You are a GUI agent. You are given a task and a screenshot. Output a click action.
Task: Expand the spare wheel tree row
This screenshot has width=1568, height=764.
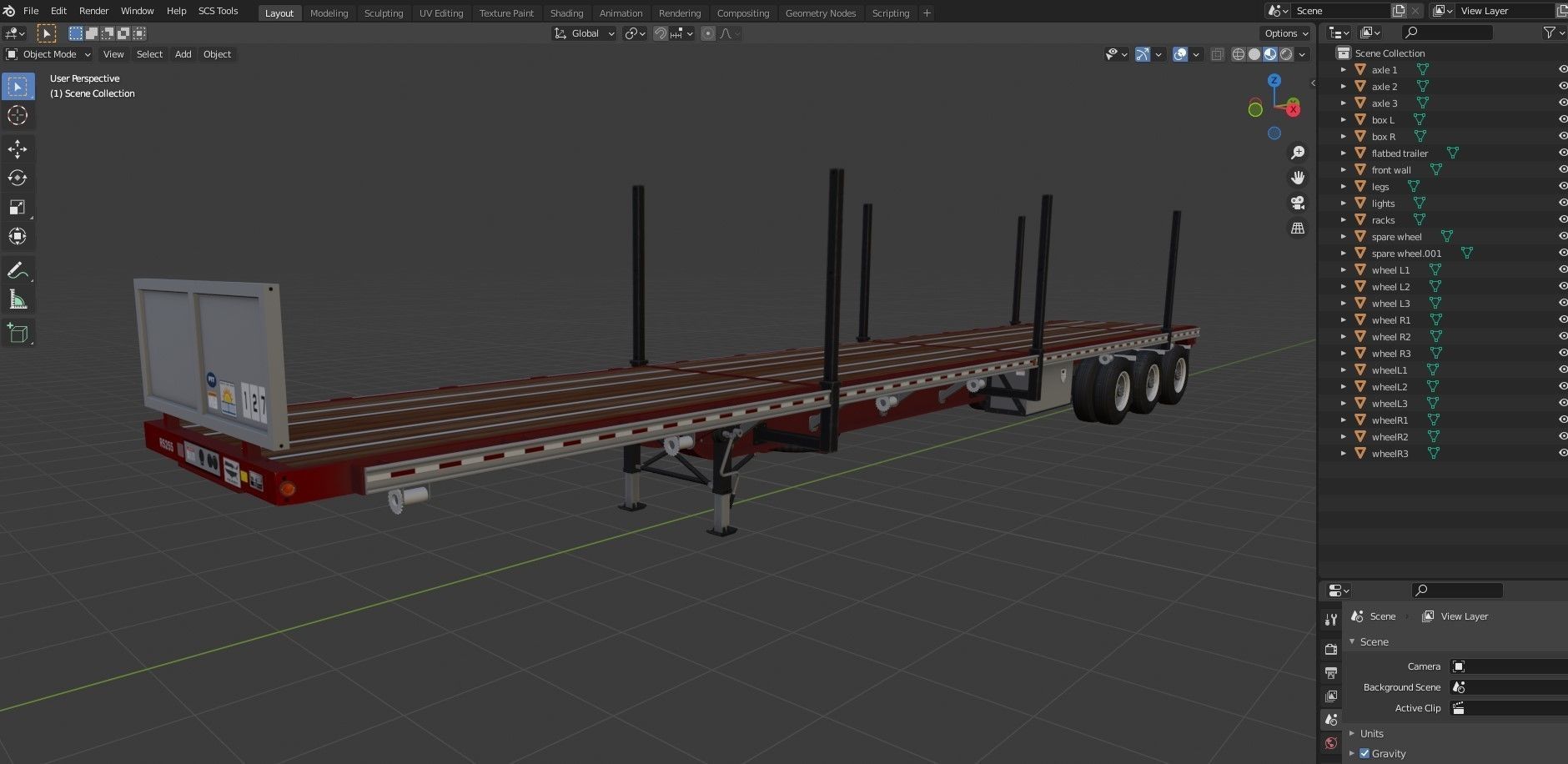pyautogui.click(x=1343, y=237)
